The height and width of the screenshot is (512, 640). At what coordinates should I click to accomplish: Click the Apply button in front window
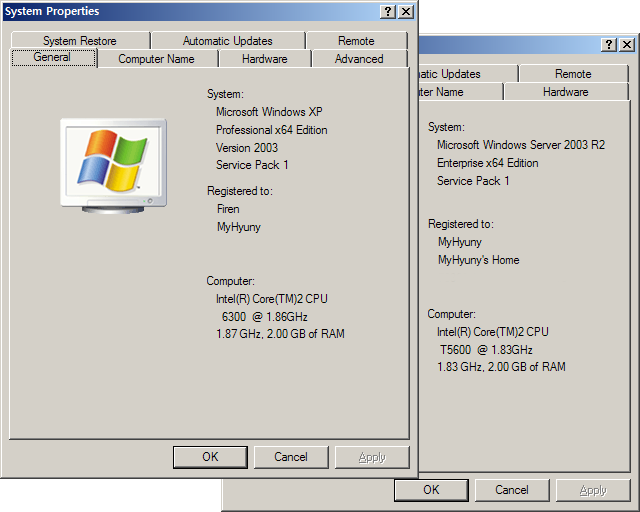point(372,457)
